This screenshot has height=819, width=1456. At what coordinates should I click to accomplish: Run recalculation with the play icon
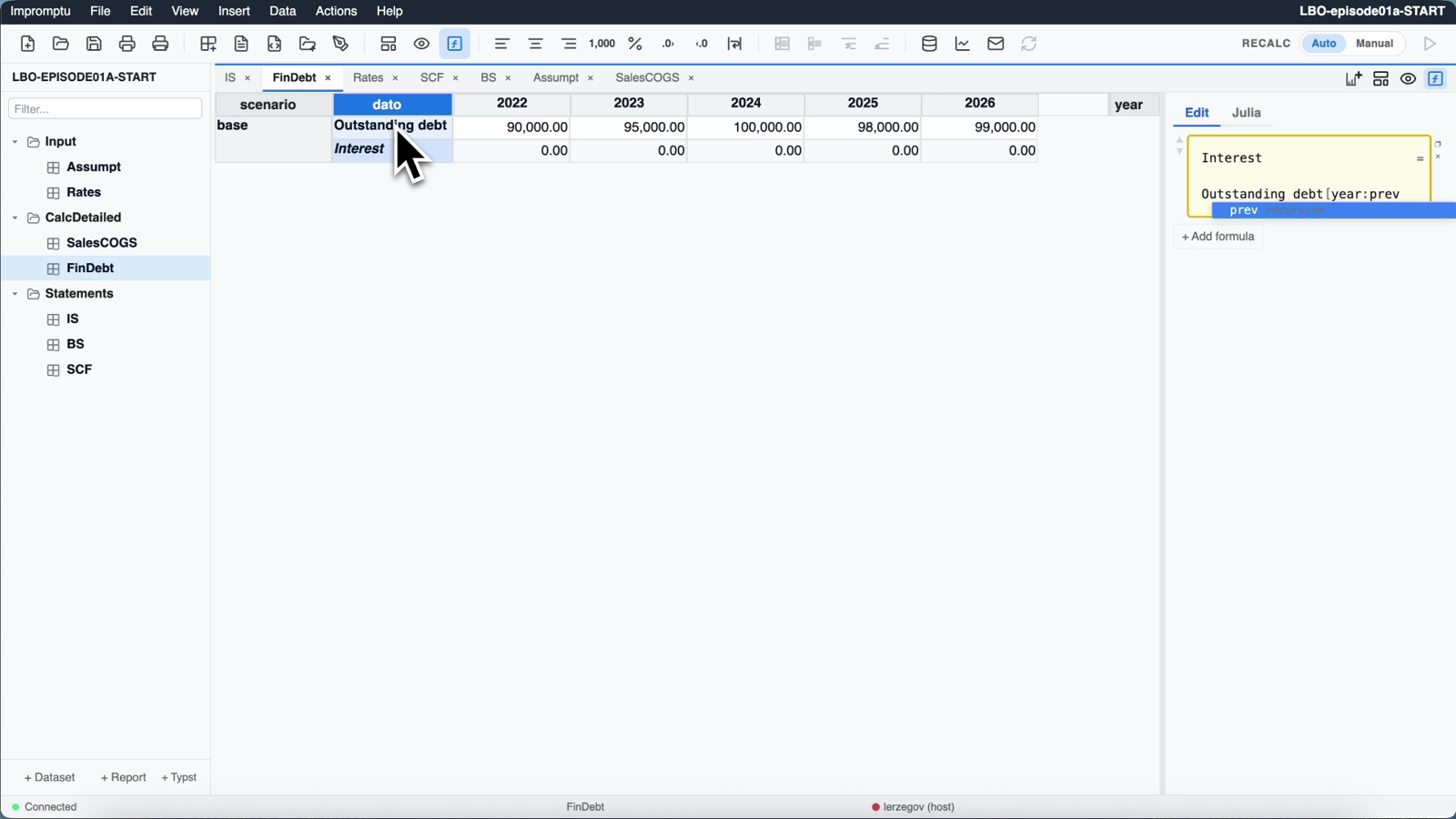click(1431, 44)
